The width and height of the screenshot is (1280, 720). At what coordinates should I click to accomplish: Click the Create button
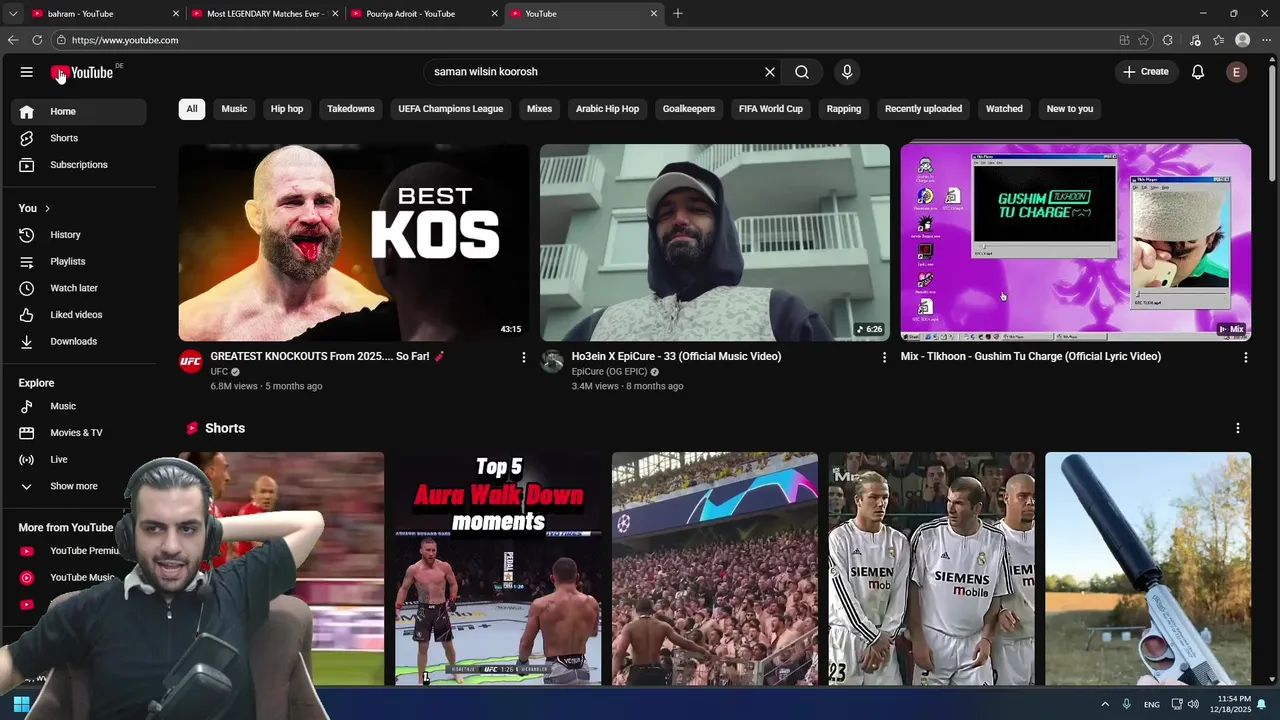1145,72
